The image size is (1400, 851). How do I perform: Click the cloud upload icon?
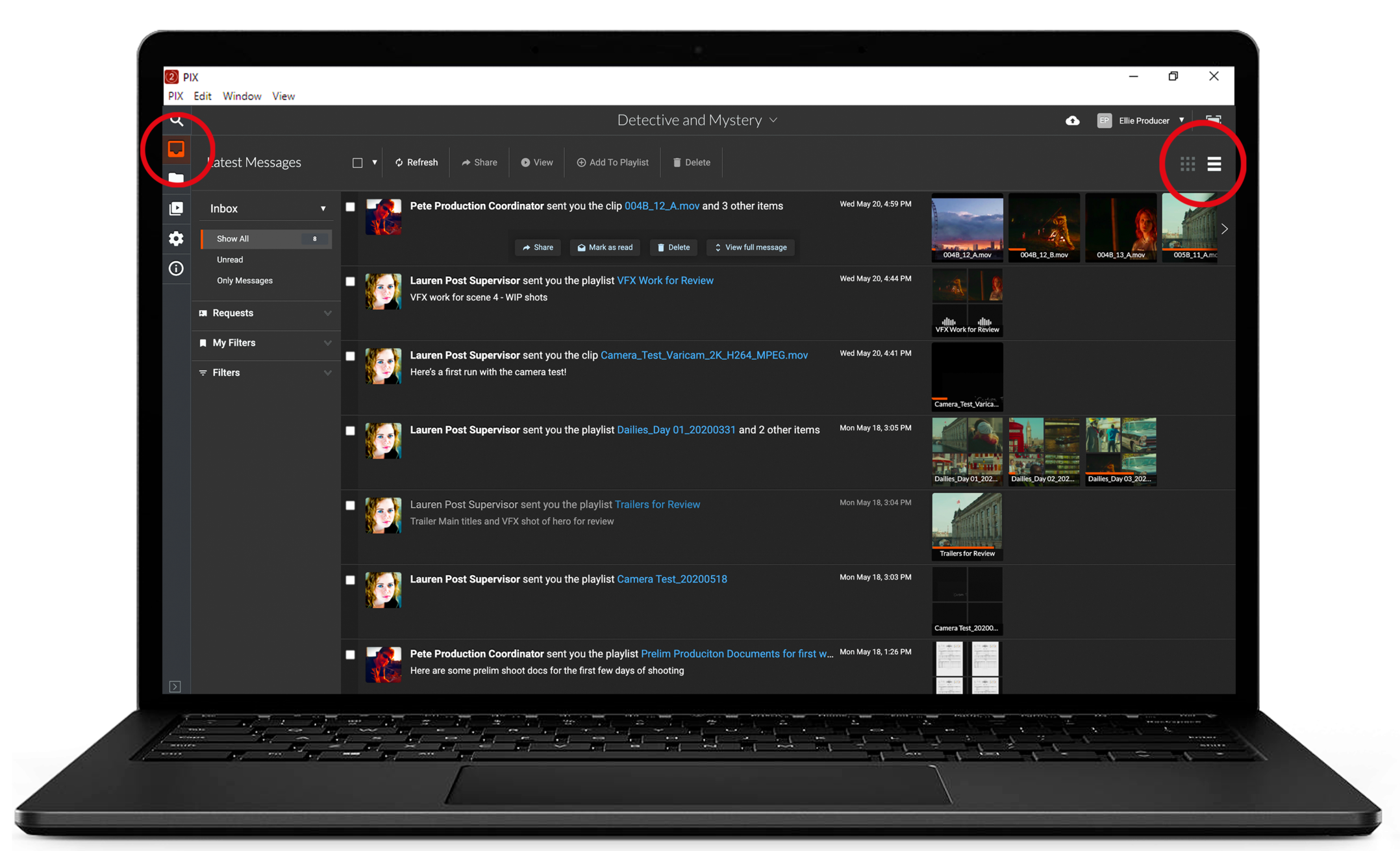coord(1072,121)
